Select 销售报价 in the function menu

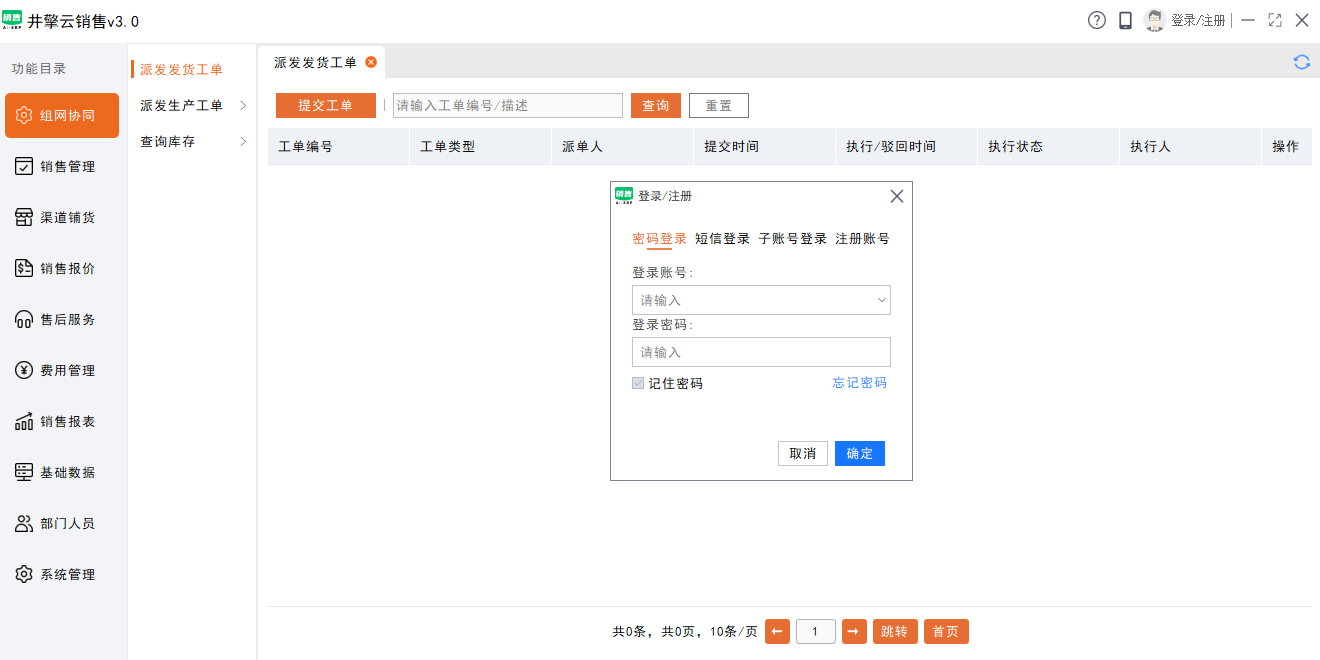pos(61,268)
